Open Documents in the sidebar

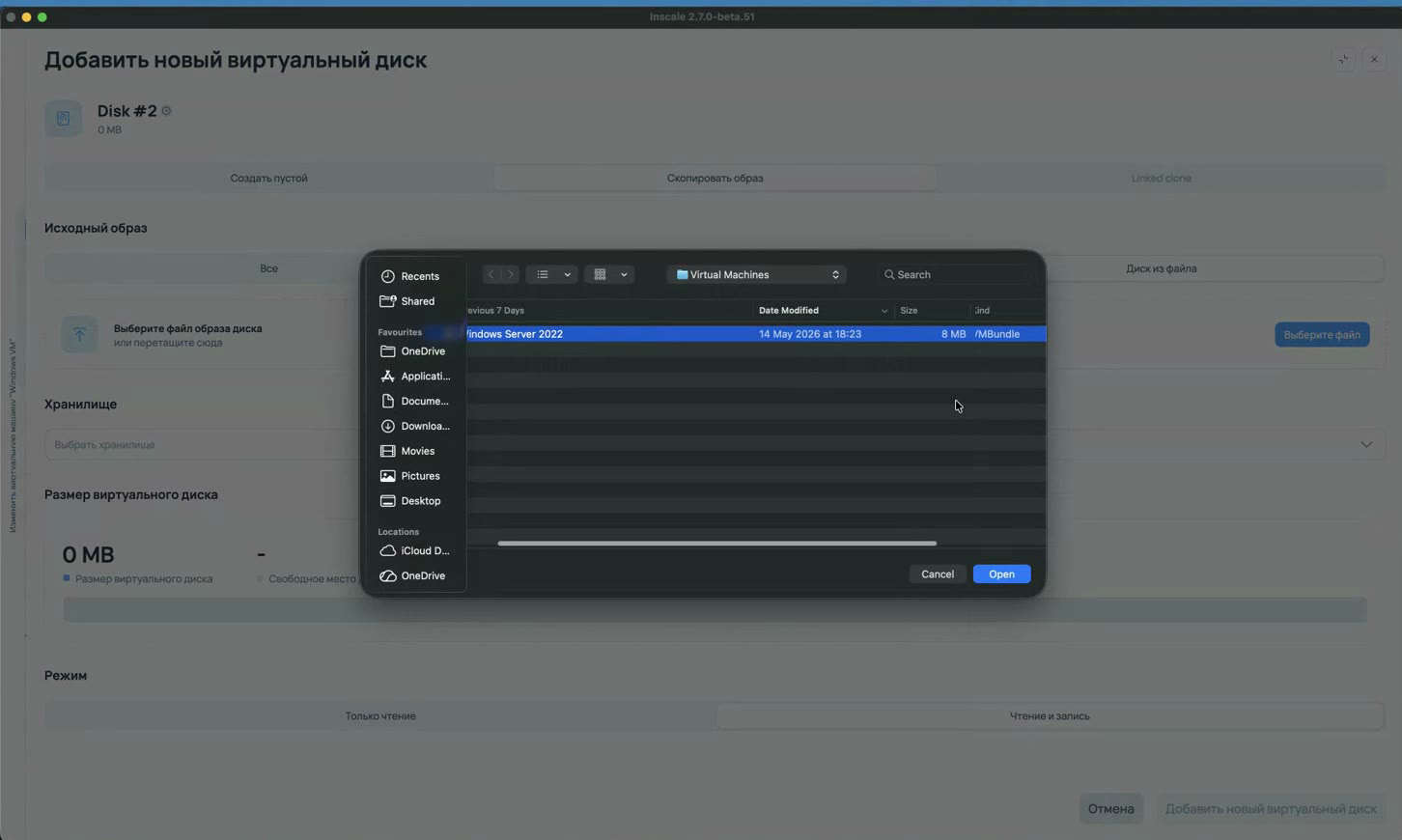point(415,402)
